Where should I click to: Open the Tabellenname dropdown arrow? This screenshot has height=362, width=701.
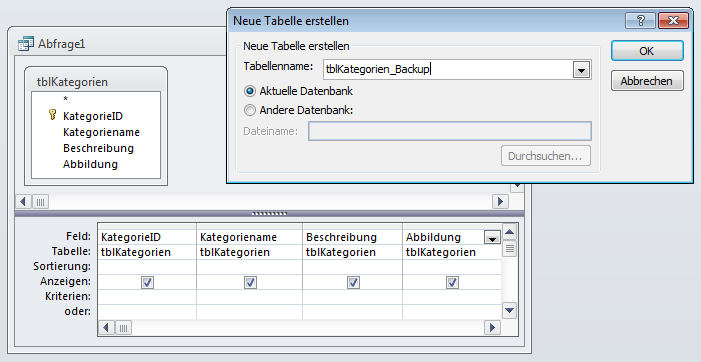pyautogui.click(x=581, y=70)
